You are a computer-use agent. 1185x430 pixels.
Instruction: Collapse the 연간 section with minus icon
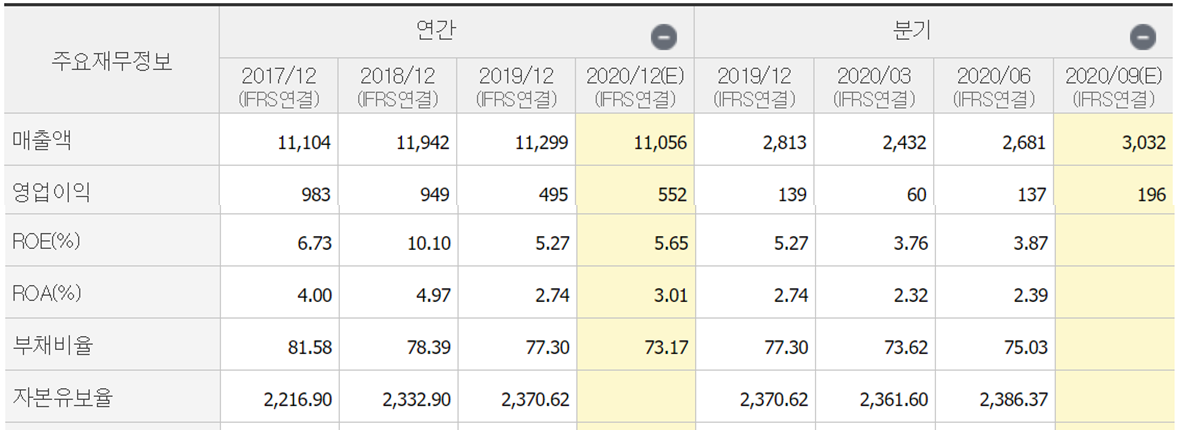[x=664, y=37]
